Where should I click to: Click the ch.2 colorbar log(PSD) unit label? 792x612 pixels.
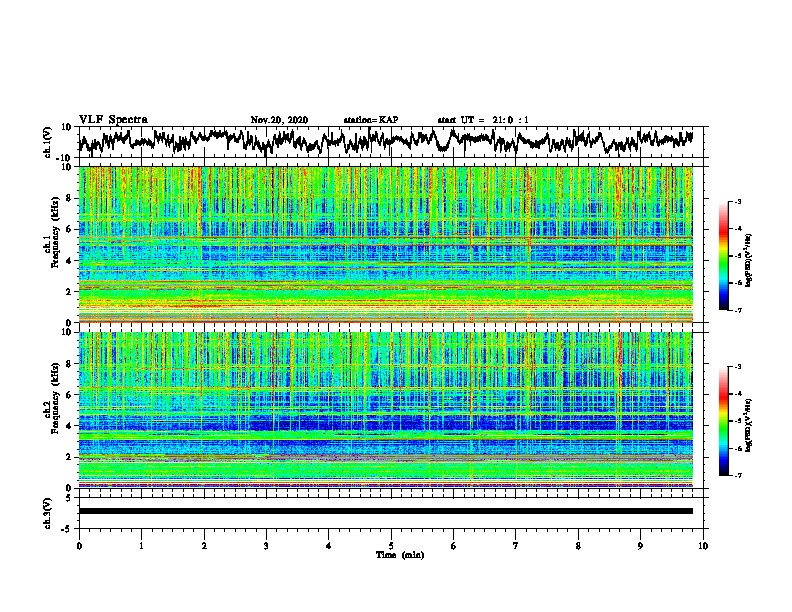749,425
